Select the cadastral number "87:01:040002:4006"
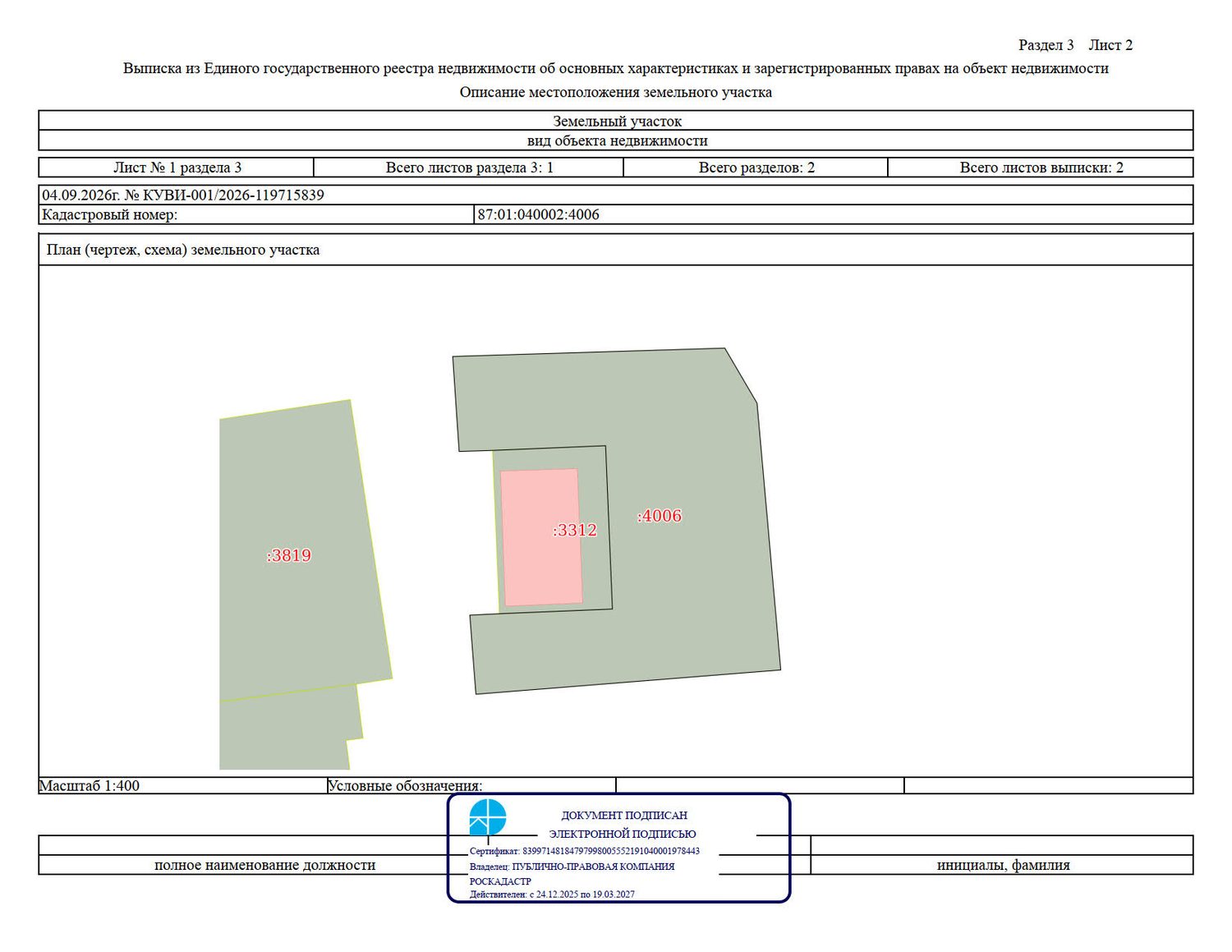Viewport: 1232px width, 952px height. [539, 215]
